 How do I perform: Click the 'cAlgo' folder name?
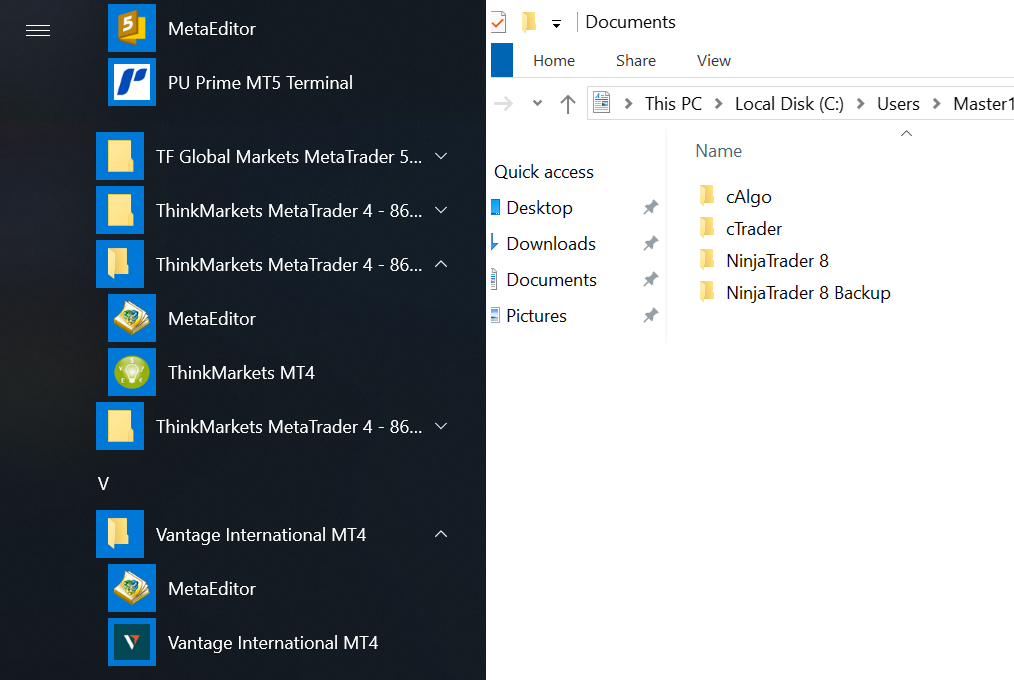coord(749,197)
